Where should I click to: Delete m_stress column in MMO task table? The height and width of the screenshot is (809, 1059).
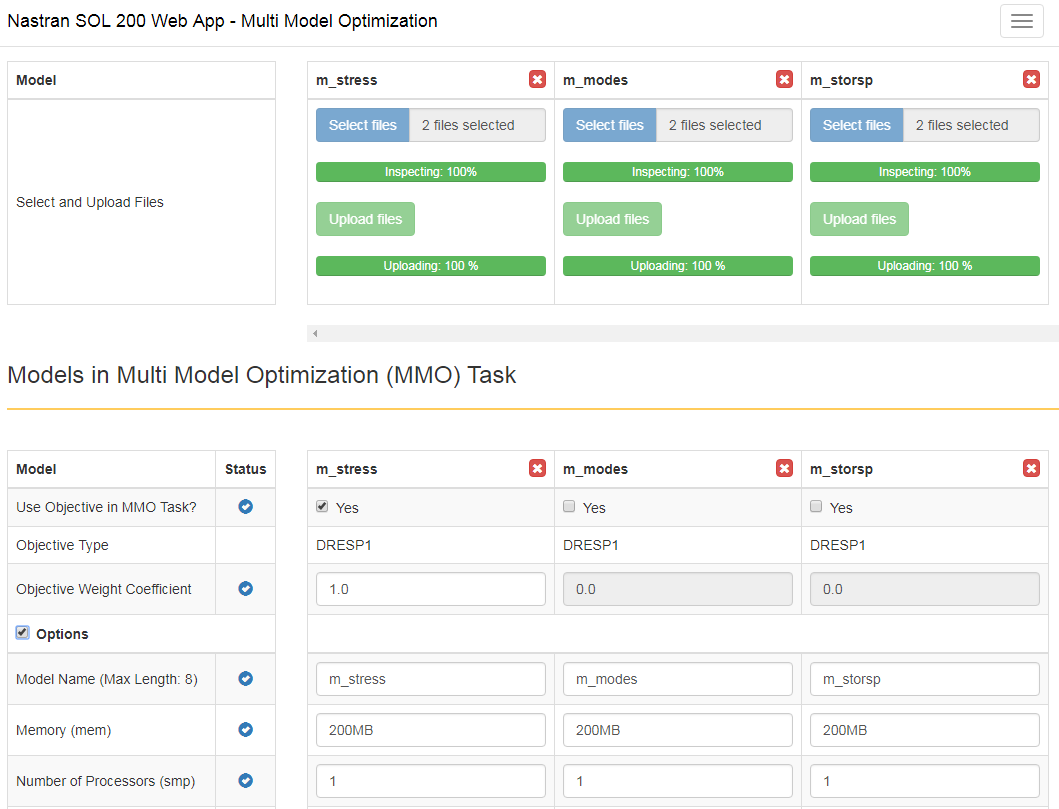(538, 469)
